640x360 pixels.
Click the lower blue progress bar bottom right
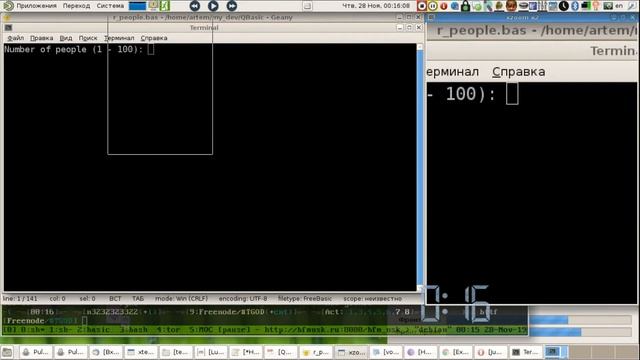[580, 332]
